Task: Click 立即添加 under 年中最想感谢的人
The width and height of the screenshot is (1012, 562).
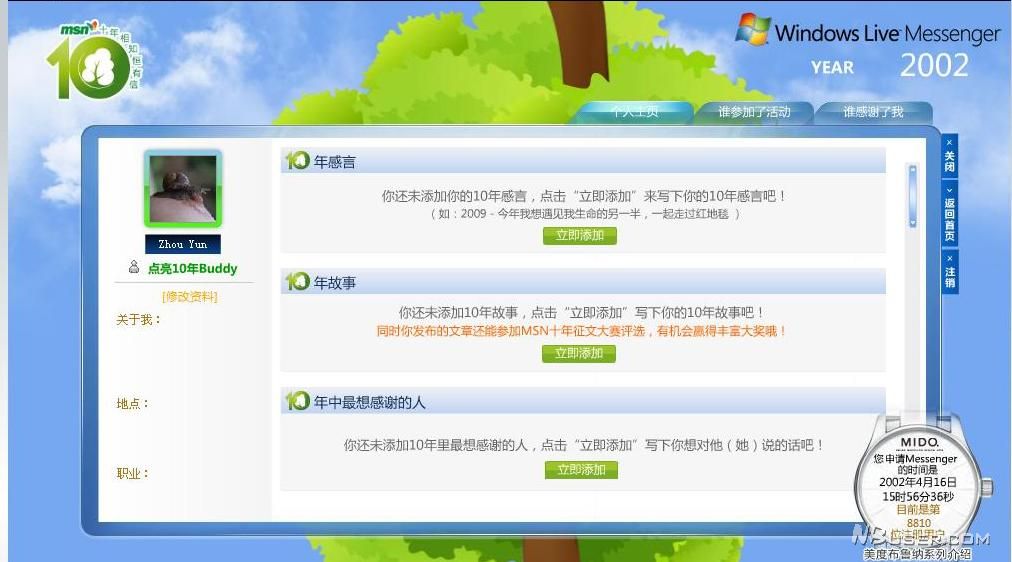Action: (581, 470)
